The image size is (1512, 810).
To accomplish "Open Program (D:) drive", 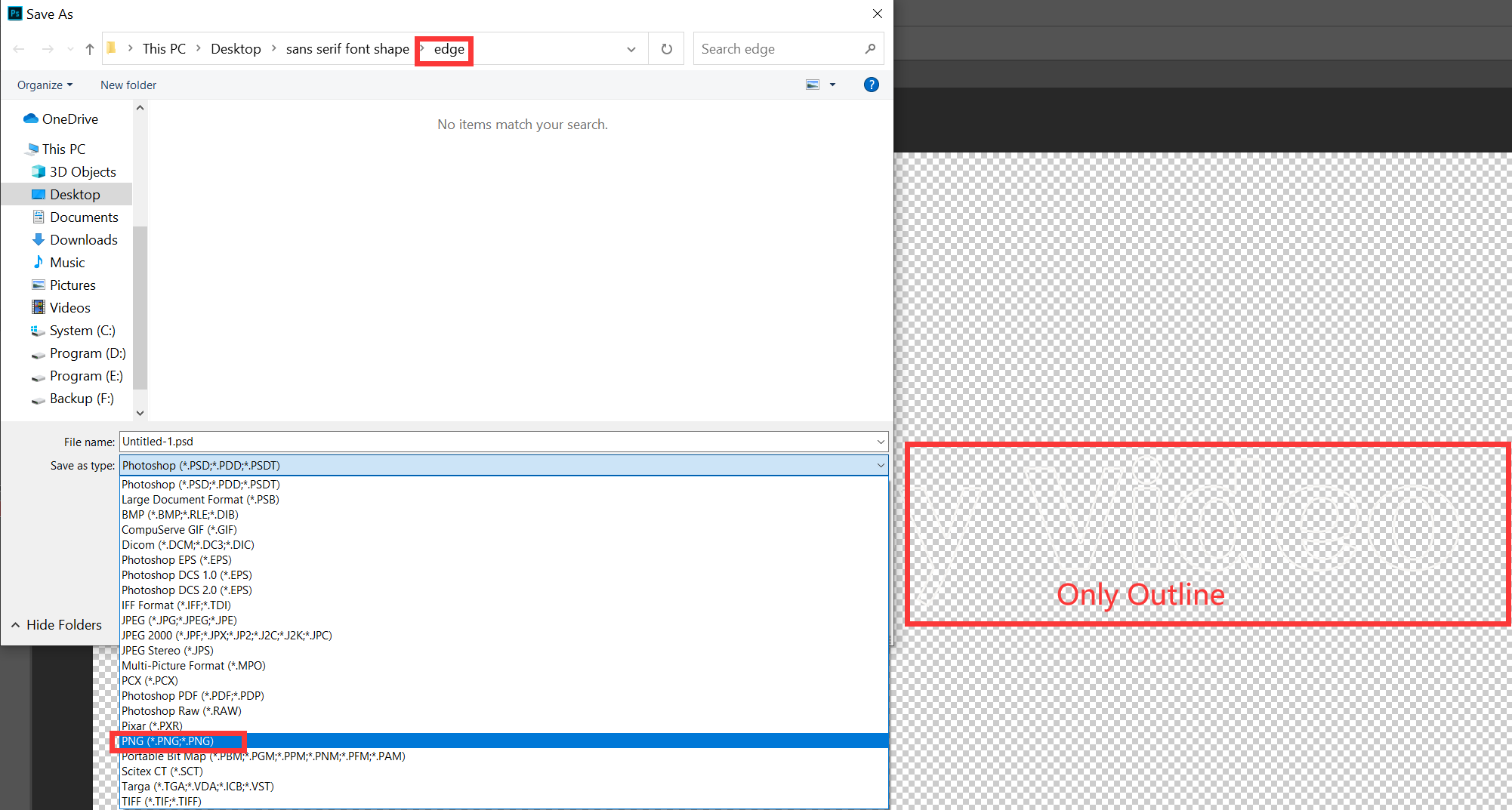I will (79, 353).
